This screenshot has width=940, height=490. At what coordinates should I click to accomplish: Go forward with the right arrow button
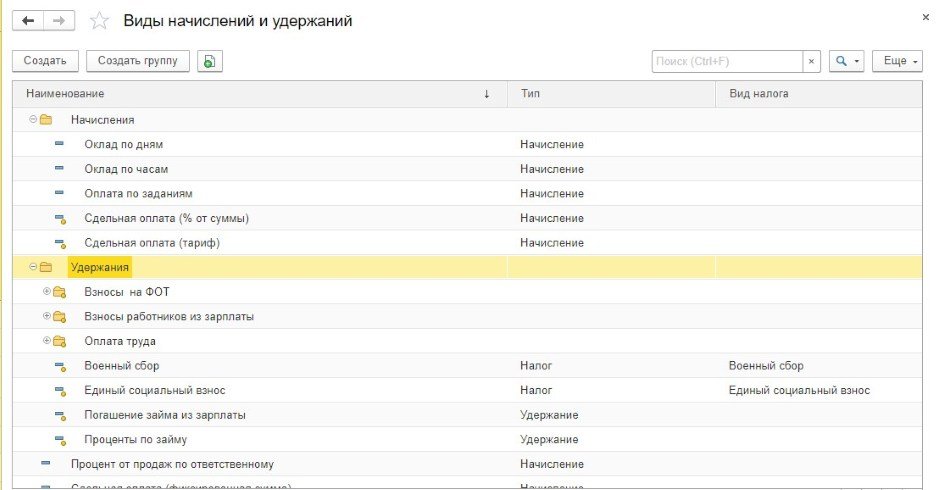pyautogui.click(x=59, y=21)
